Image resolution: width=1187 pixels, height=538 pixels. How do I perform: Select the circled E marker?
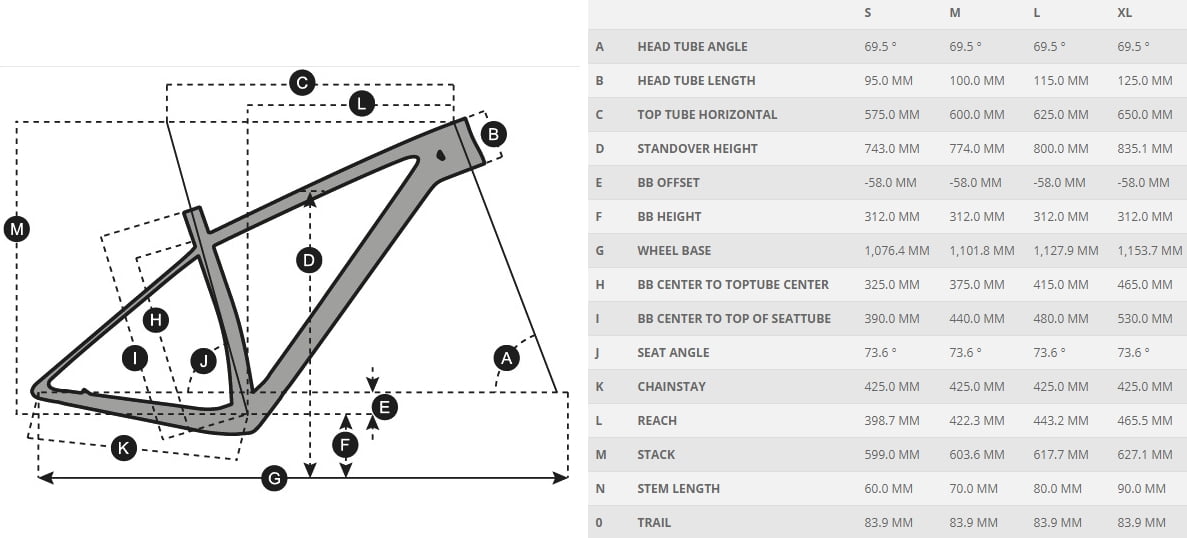pos(385,408)
